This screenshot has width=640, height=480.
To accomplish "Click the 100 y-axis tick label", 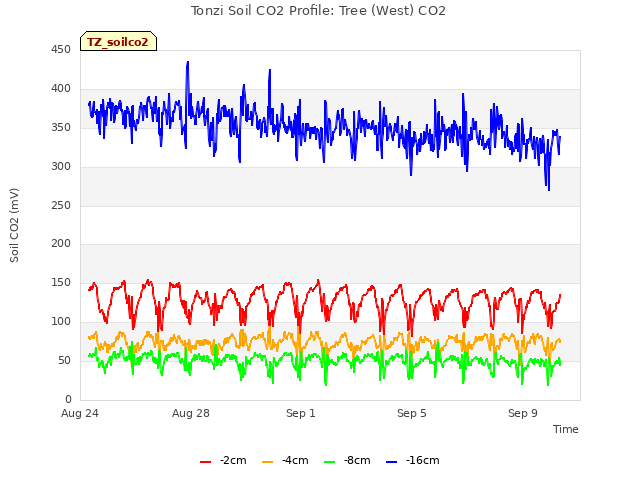I will 61,321.
